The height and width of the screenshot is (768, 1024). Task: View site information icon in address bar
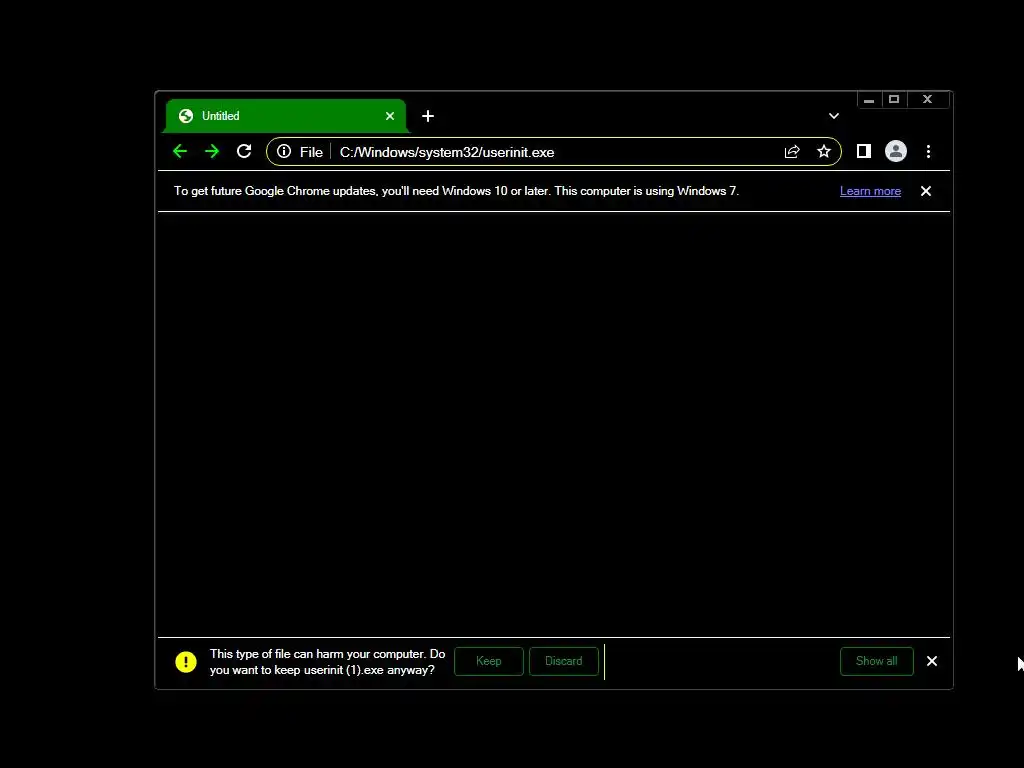tap(284, 152)
